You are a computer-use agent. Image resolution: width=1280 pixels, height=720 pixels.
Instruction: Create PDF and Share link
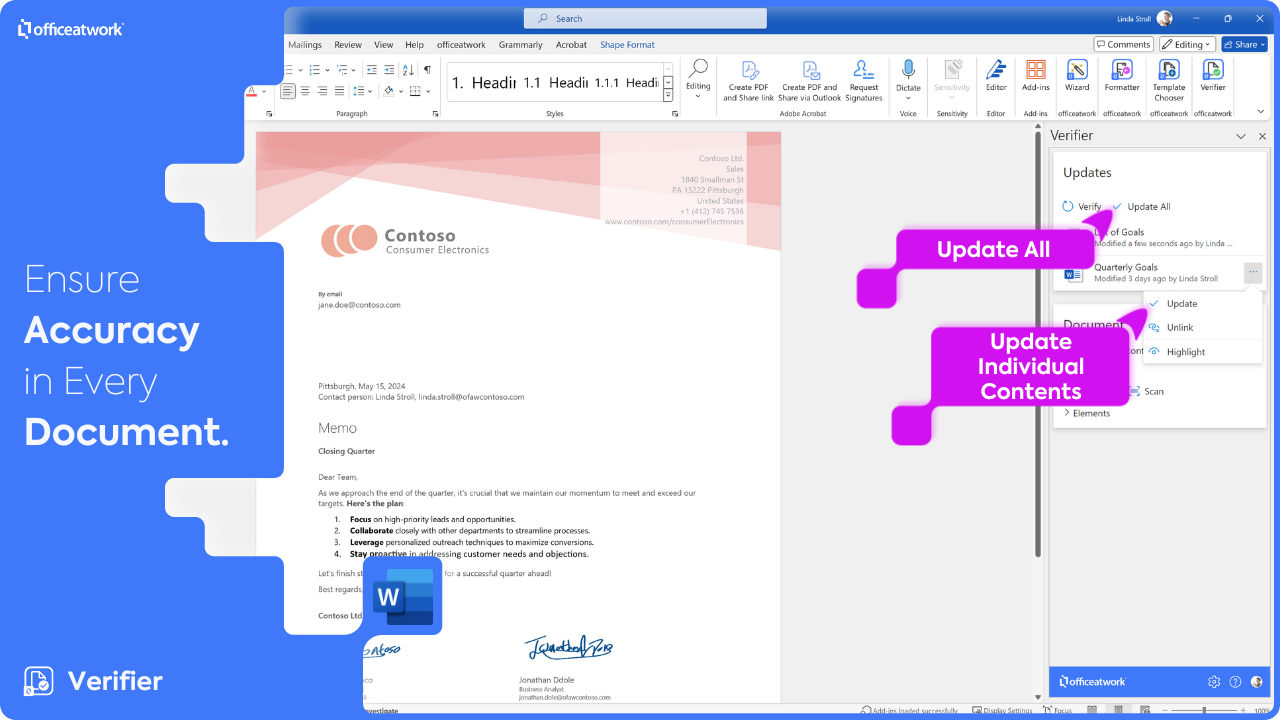pyautogui.click(x=749, y=80)
